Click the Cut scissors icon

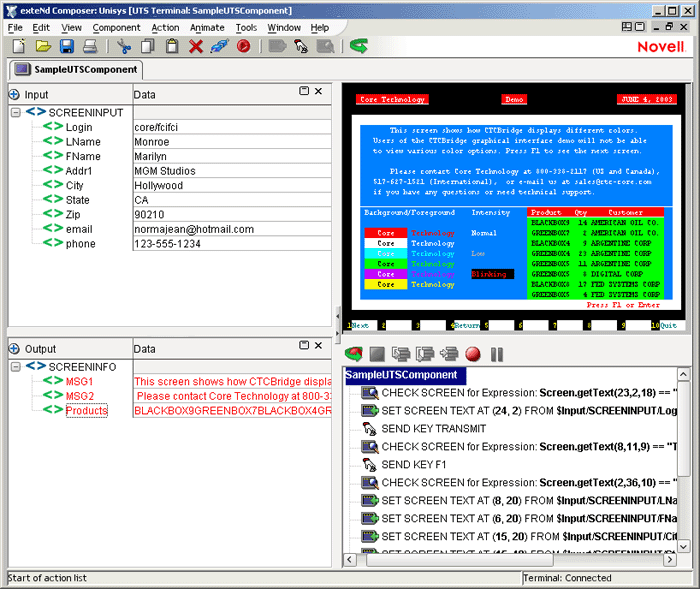coord(125,46)
